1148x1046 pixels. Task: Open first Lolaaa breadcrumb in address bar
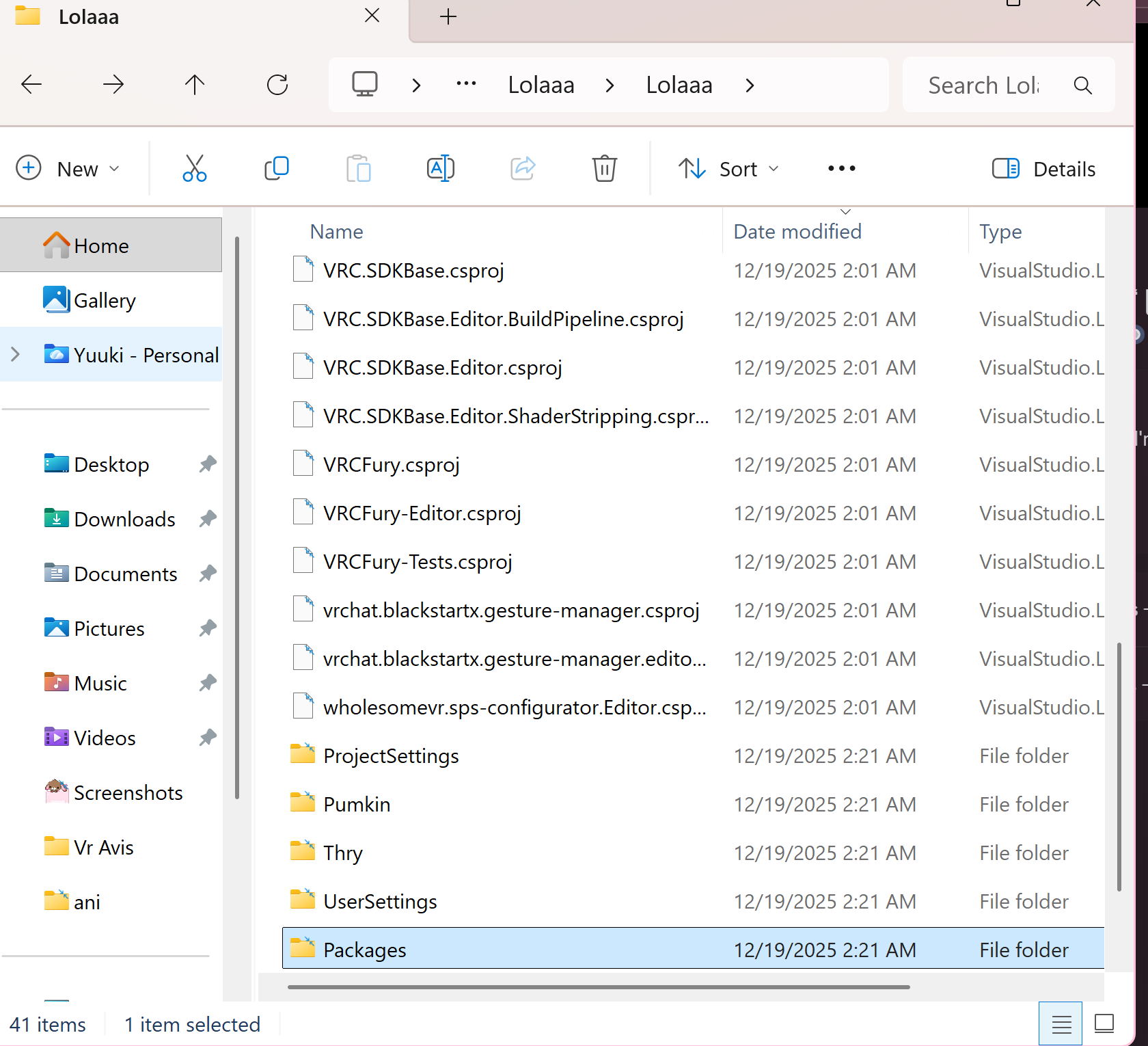tap(541, 85)
